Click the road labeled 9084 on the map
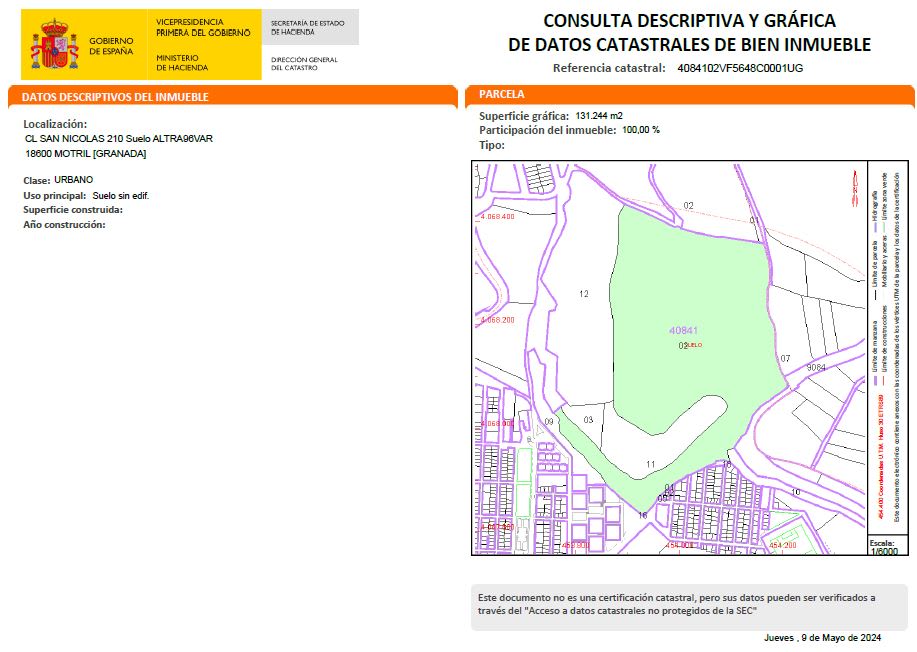Image resolution: width=917 pixels, height=652 pixels. [816, 367]
